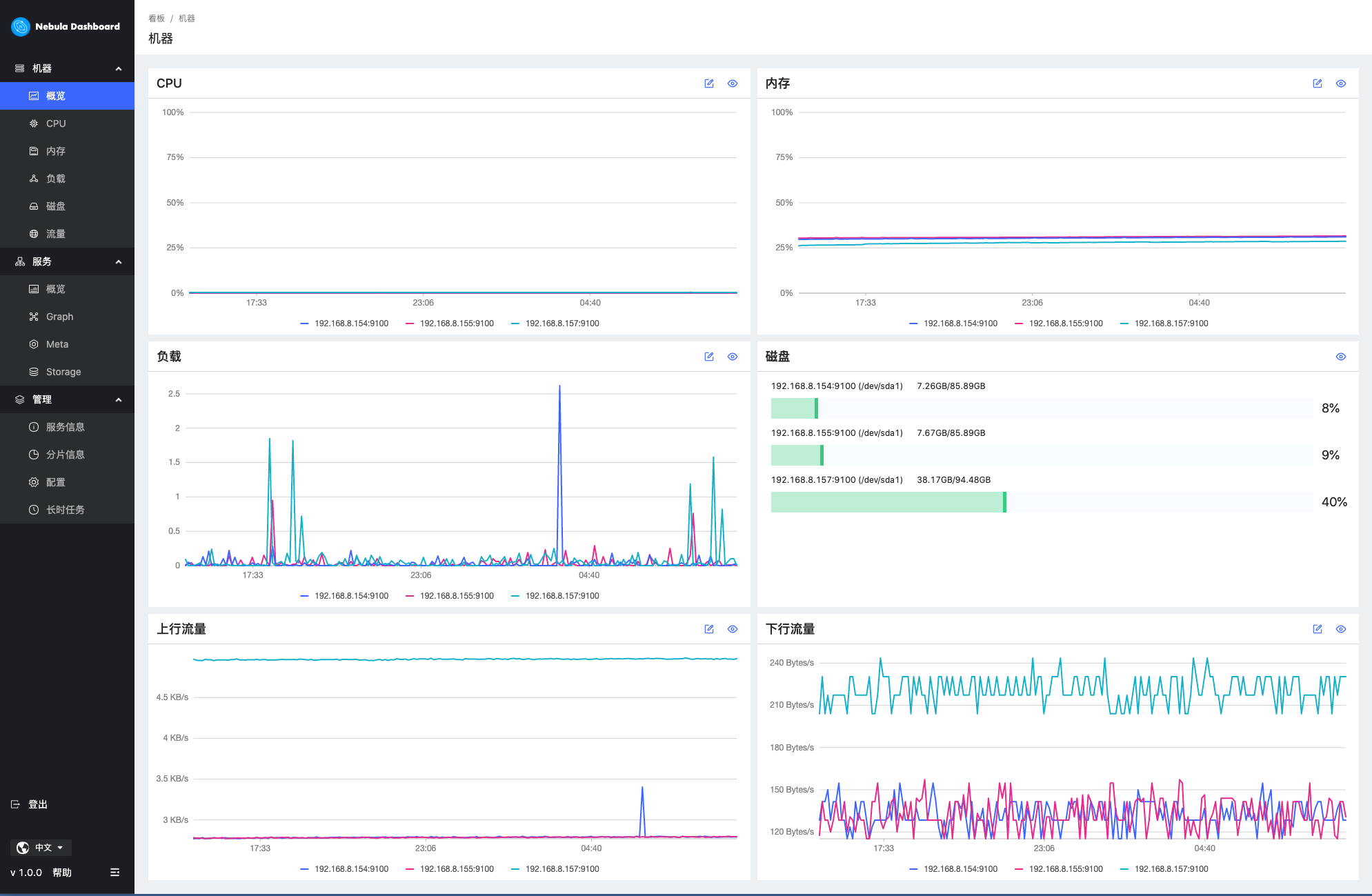Click the 40% disk usage value
1372x896 pixels.
(1334, 502)
